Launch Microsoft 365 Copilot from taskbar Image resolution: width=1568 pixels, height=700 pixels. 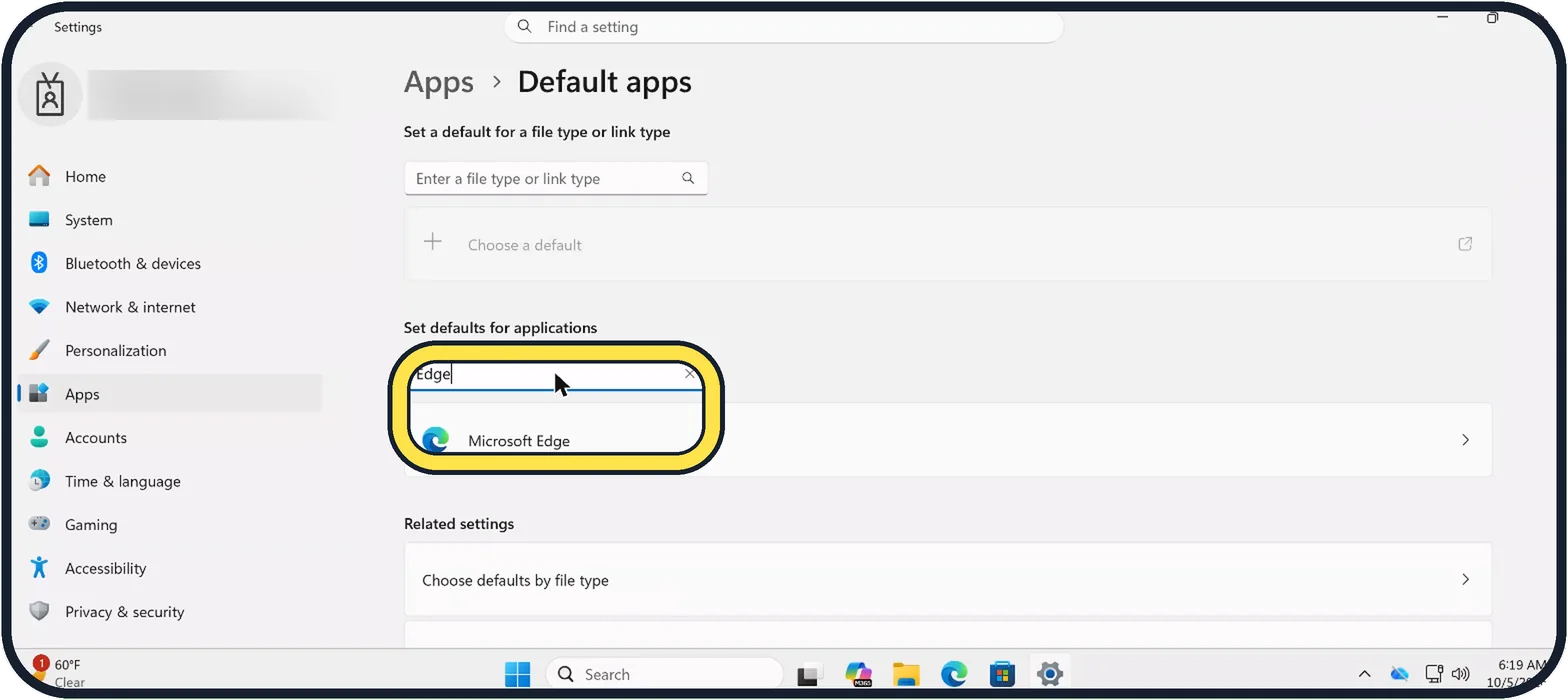(x=858, y=675)
